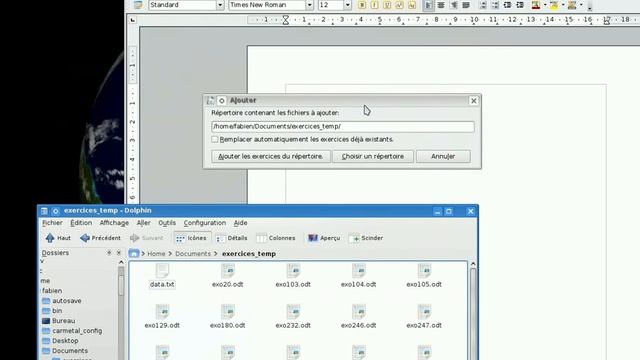This screenshot has height=360, width=640.
Task: Go up with Haut button
Action: click(x=58, y=238)
